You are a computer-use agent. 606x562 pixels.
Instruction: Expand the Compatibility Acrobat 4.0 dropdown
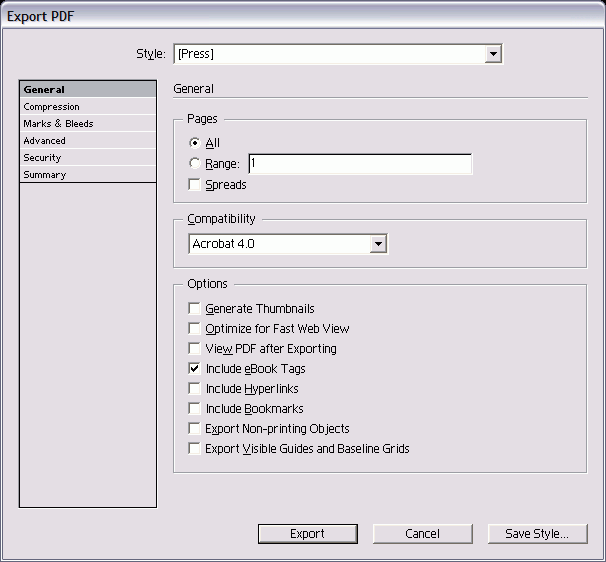[x=287, y=244]
